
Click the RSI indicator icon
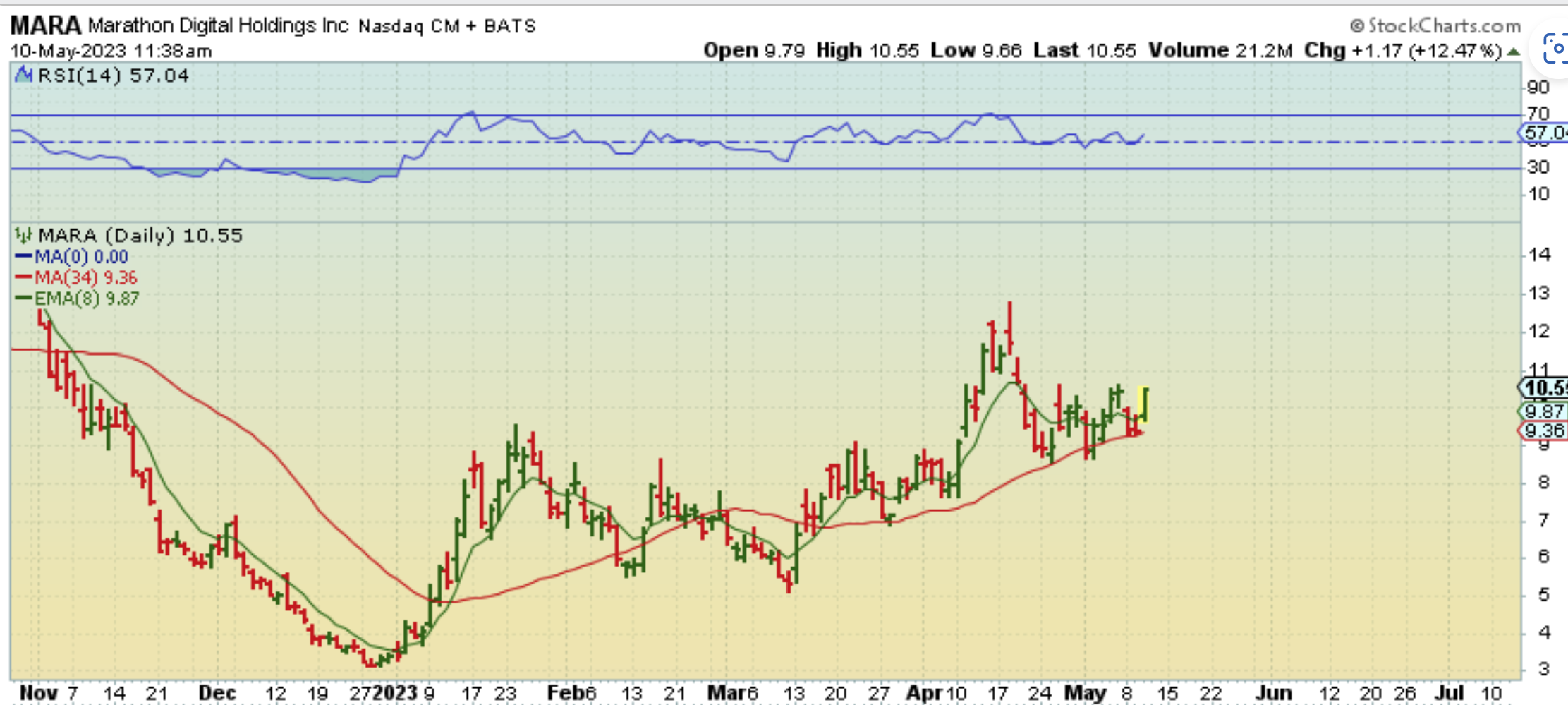pos(24,74)
